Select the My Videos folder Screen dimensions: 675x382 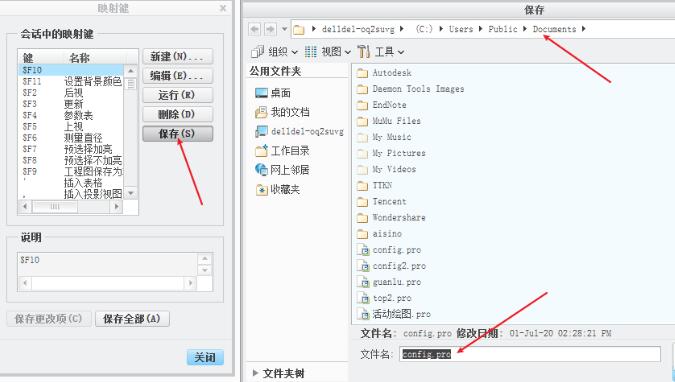click(387, 169)
